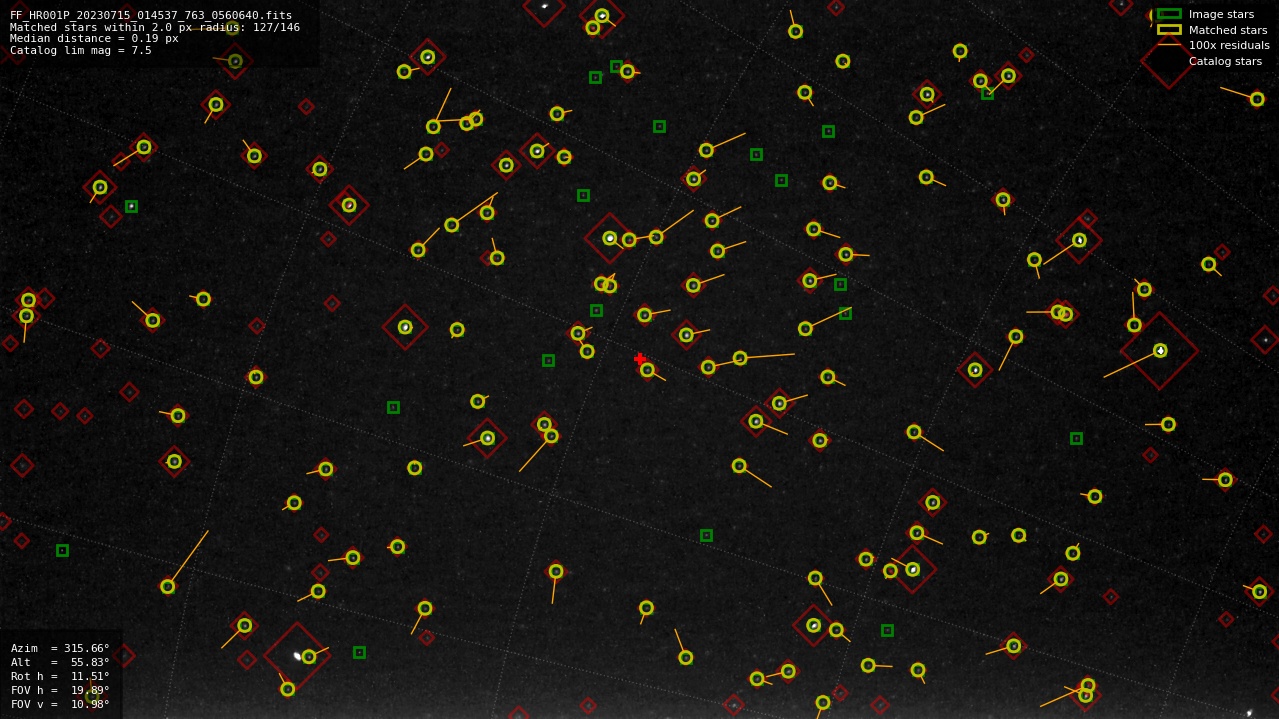Click the red cross field-center marker
This screenshot has height=719, width=1279.
(640, 359)
